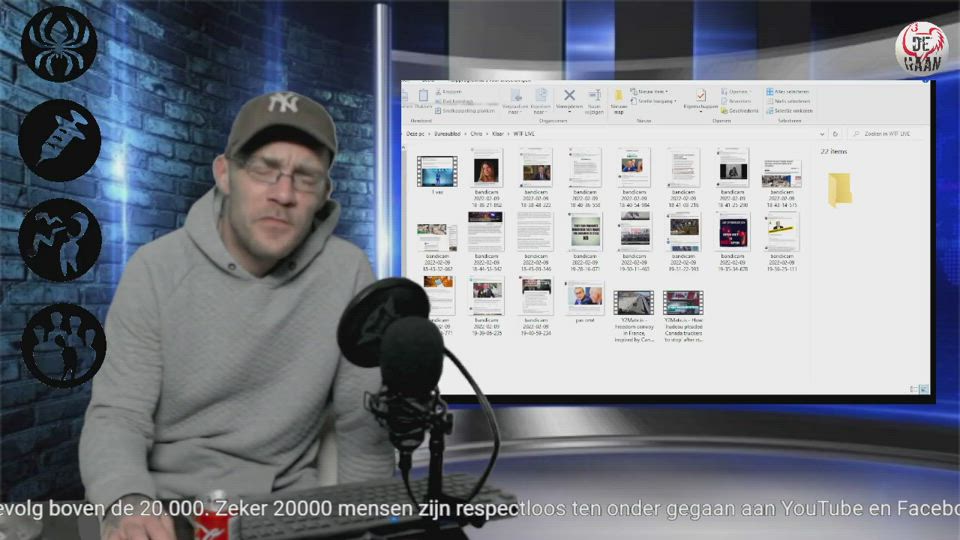Click the Naam wijzigen rename icon
Image resolution: width=960 pixels, height=540 pixels.
[x=594, y=96]
